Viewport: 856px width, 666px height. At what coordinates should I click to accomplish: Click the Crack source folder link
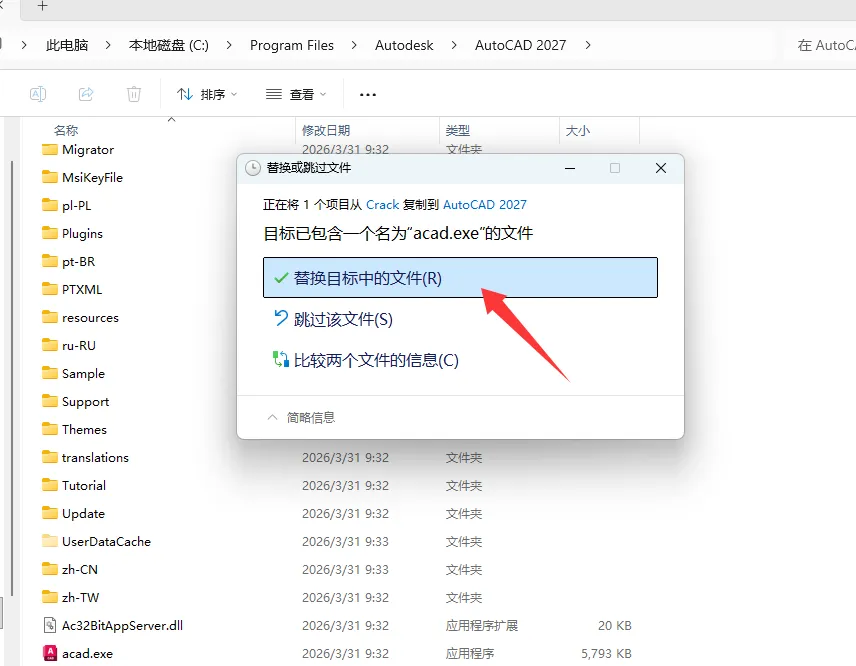click(382, 205)
